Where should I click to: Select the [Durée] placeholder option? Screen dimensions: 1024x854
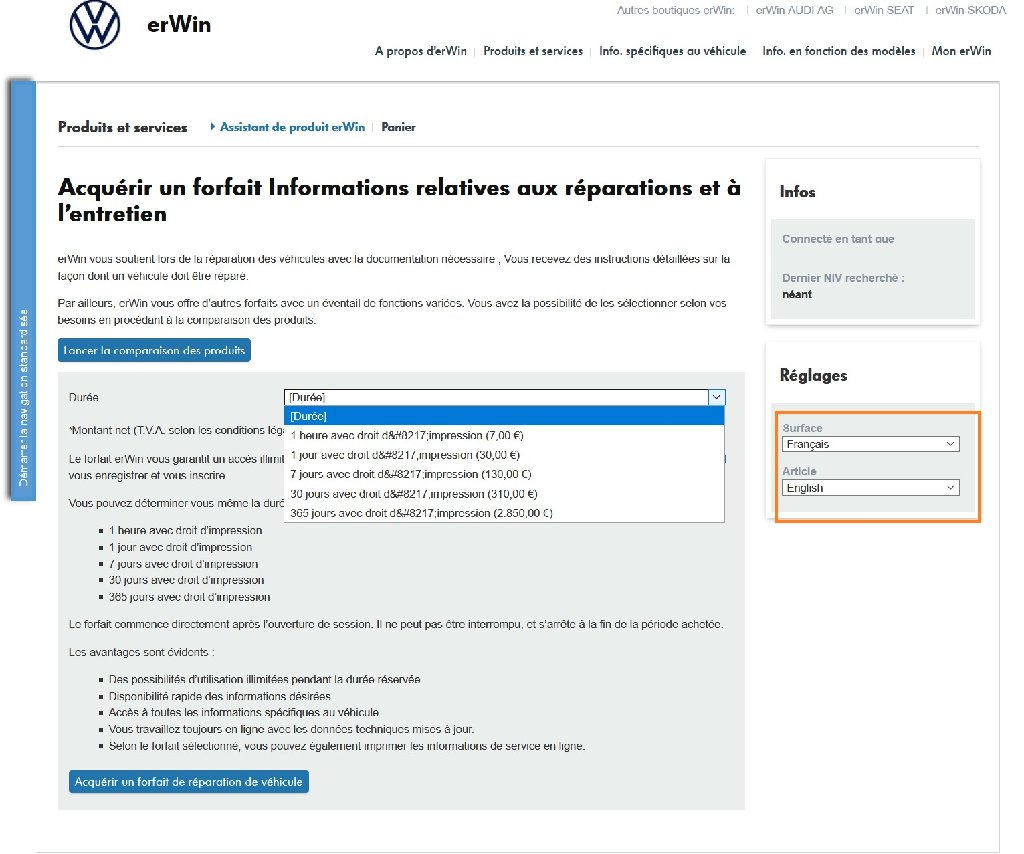[504, 416]
